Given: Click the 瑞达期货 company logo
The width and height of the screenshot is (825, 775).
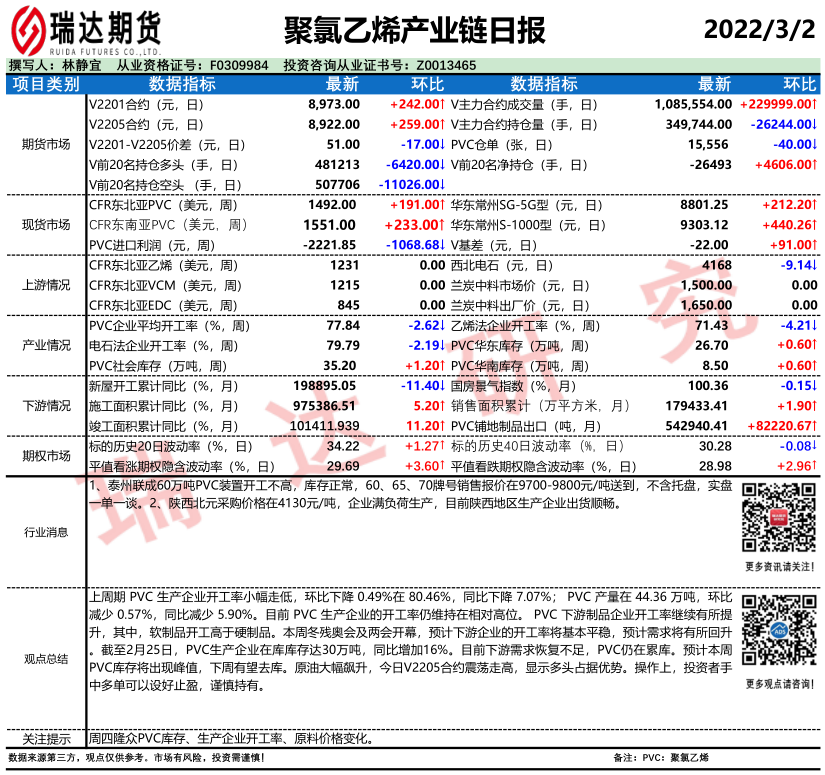Looking at the screenshot, I should [x=85, y=28].
